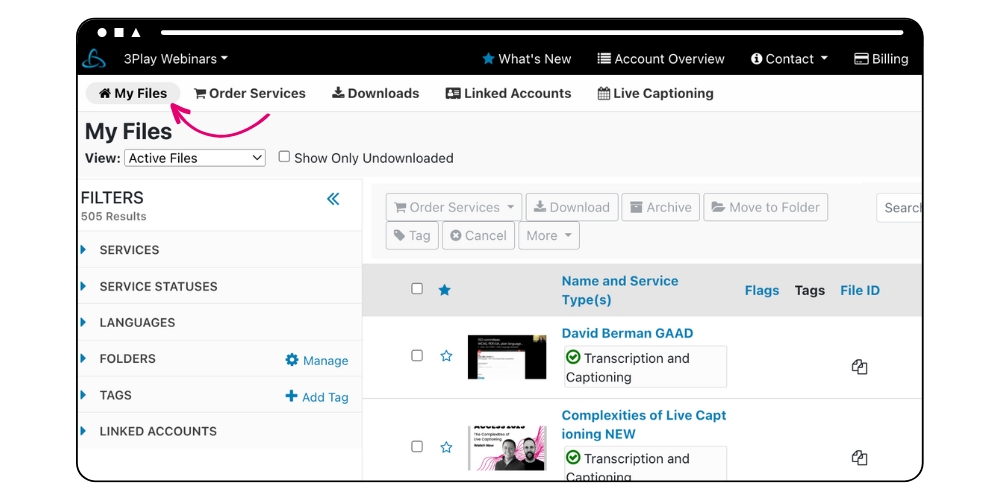
Task: Open the More dropdown button
Action: 549,235
